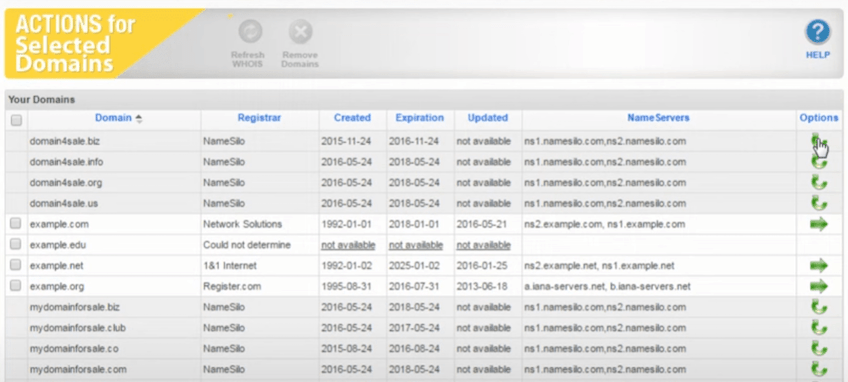Open the HELP question mark icon
The image size is (848, 382).
[818, 32]
